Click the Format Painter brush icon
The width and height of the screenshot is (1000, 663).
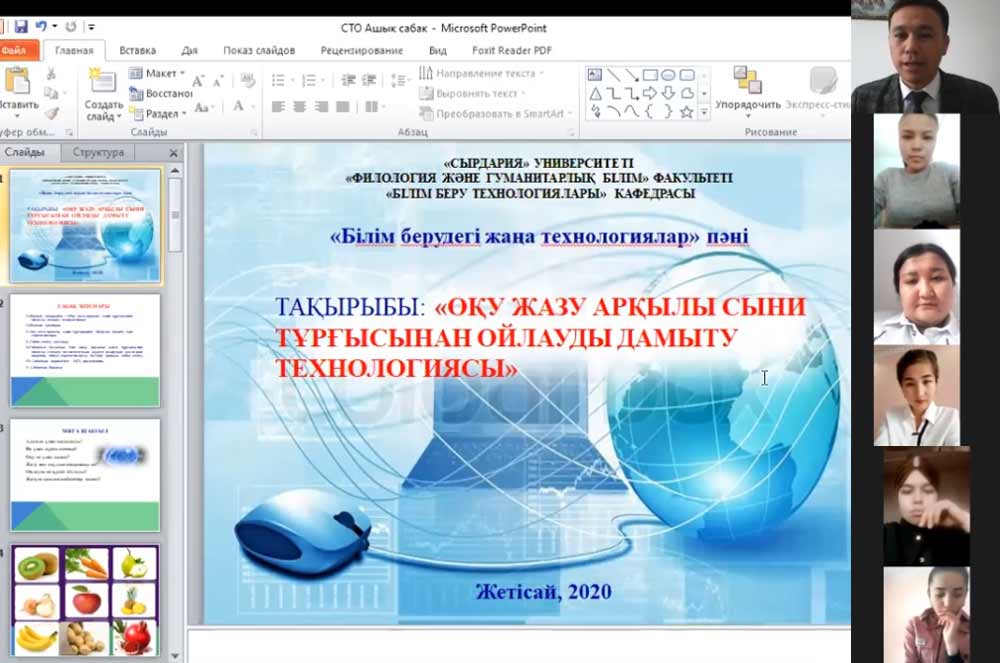pos(51,113)
